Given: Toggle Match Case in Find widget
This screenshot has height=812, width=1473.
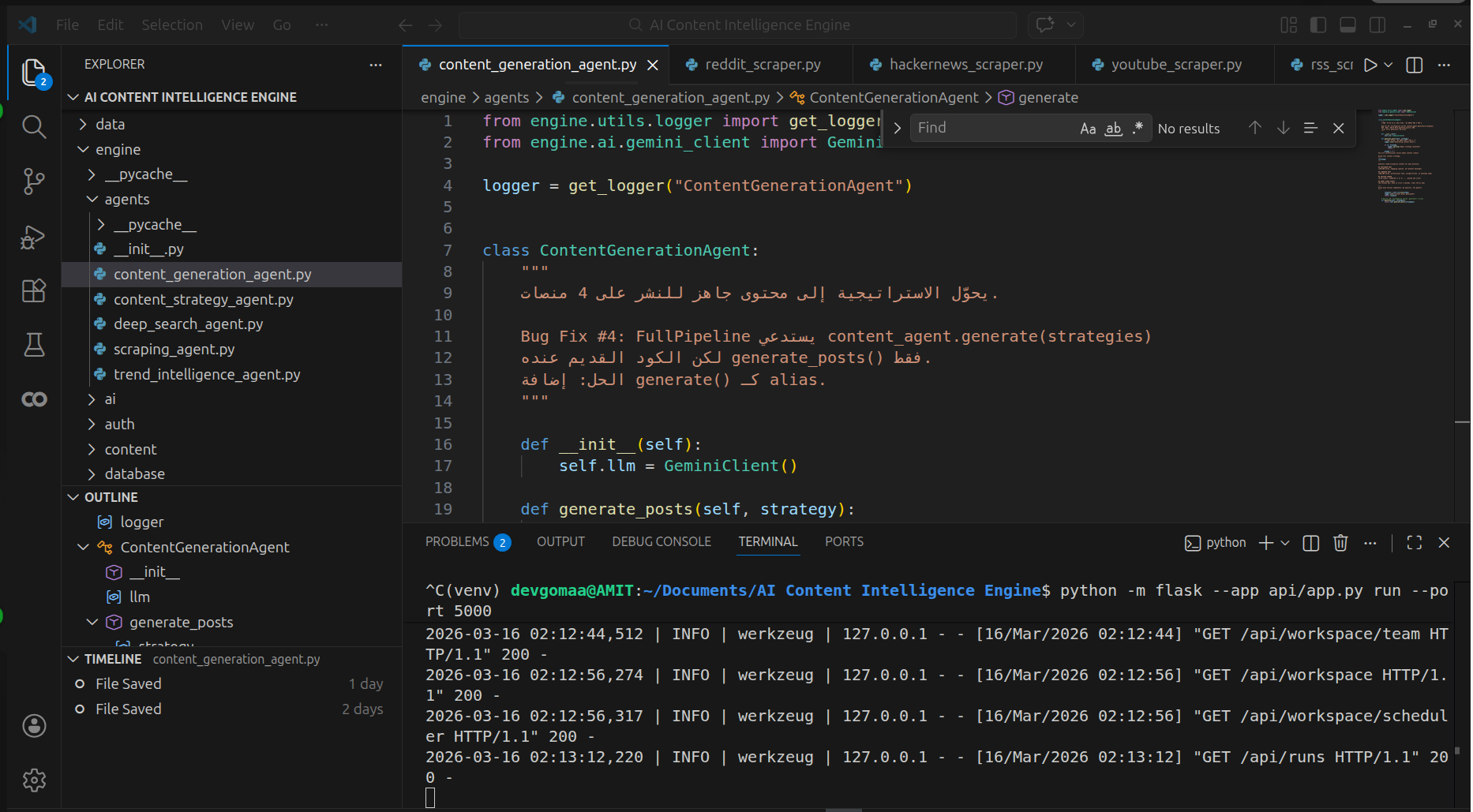Looking at the screenshot, I should point(1088,129).
